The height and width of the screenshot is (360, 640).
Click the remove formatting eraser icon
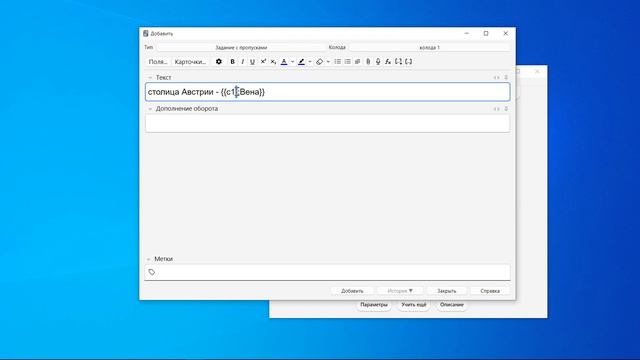(x=320, y=62)
